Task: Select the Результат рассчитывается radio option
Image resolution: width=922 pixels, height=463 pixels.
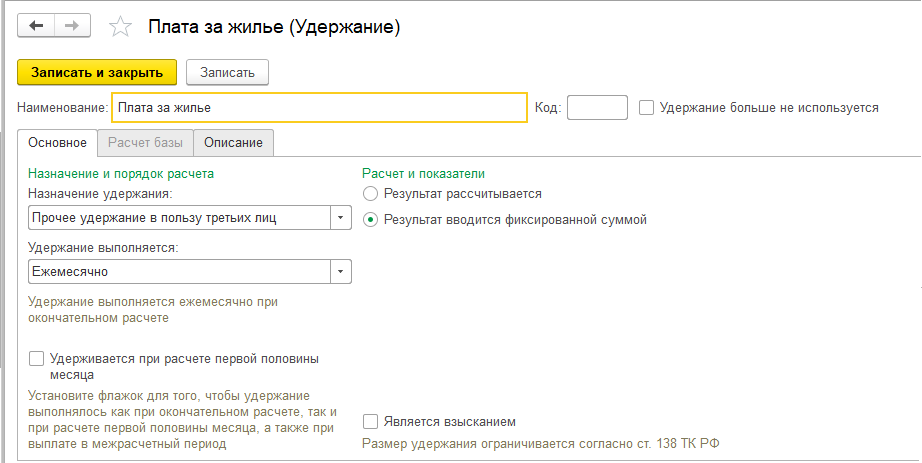Action: [370, 194]
